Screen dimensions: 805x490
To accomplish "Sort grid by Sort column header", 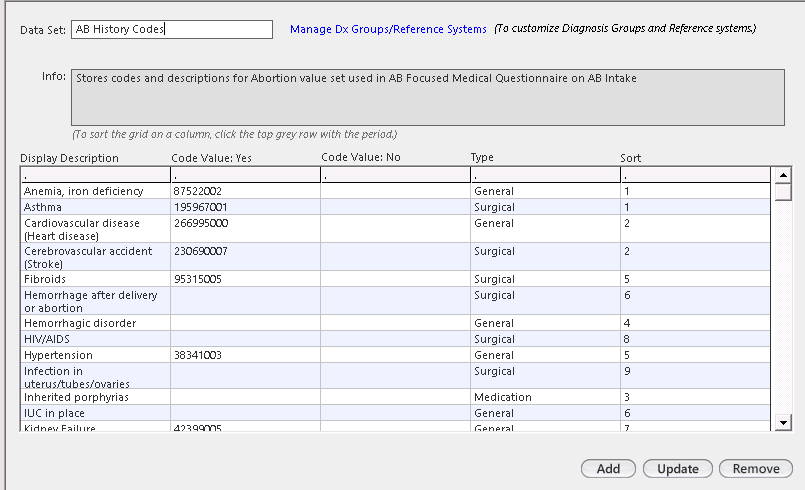I will click(x=695, y=176).
